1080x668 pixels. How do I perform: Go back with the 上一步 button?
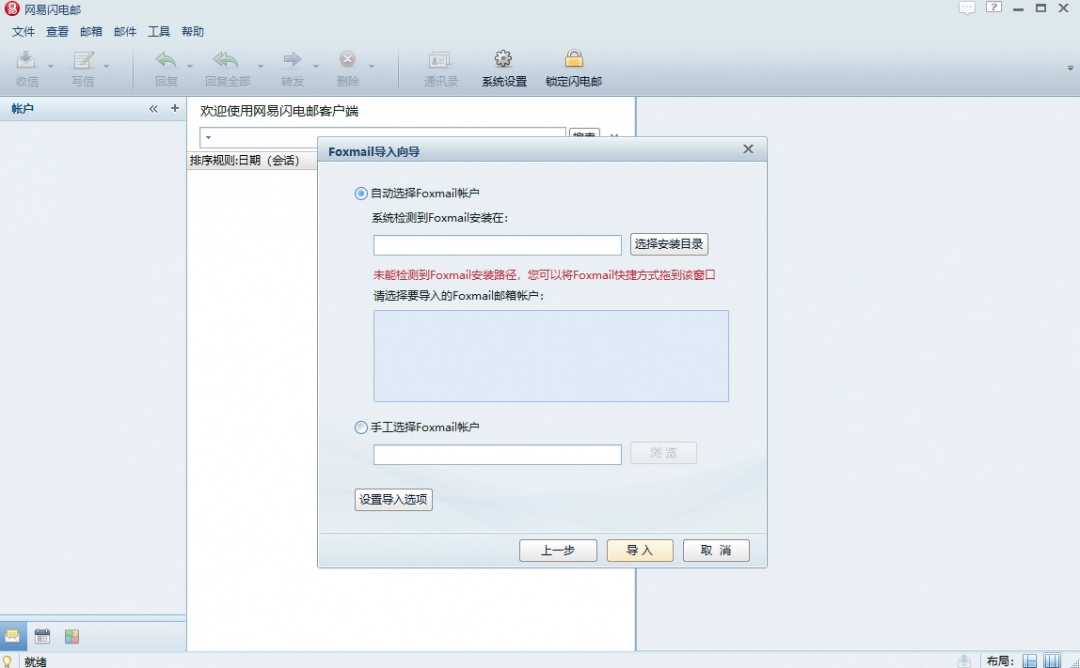558,551
